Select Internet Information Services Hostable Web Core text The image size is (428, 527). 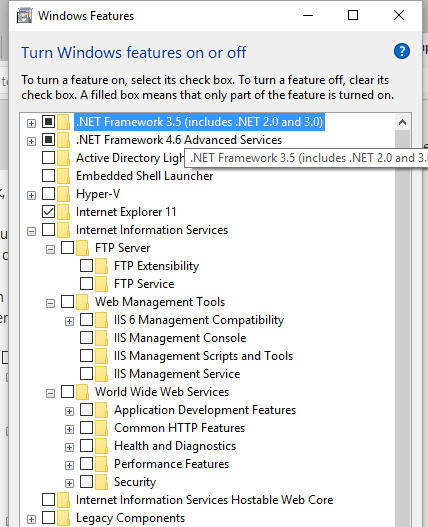click(204, 500)
